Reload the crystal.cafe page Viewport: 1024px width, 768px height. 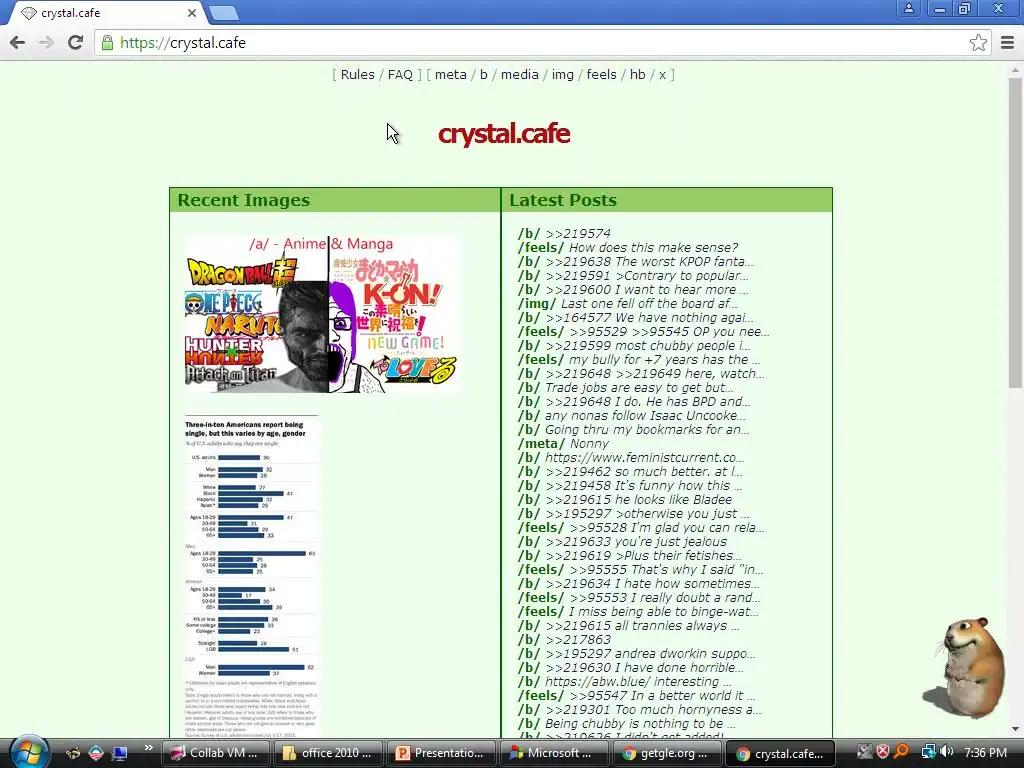[x=76, y=43]
